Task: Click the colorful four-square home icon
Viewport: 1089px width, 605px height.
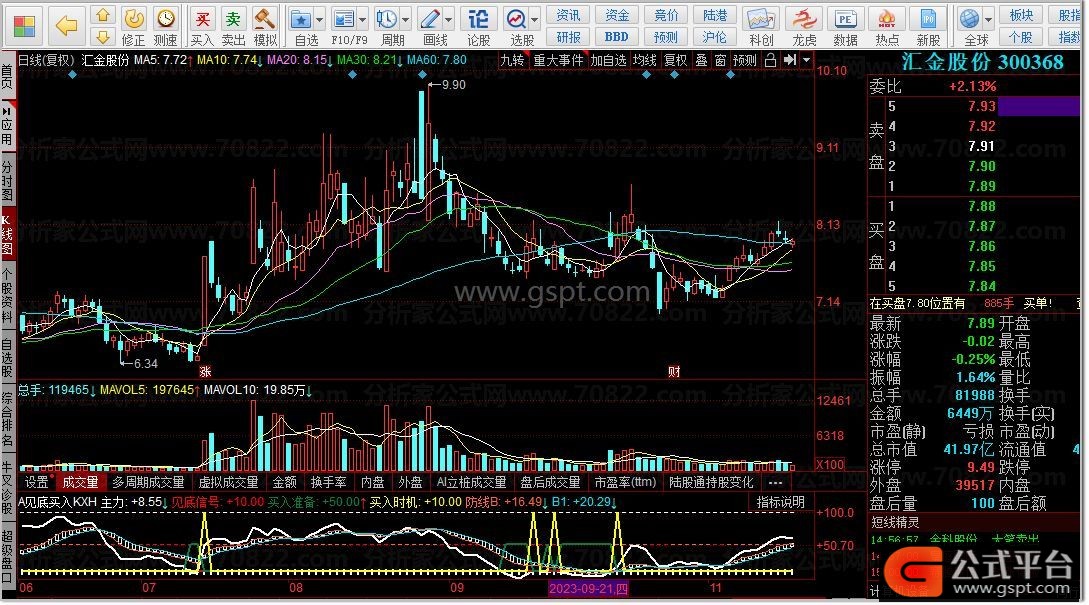Action: 24,26
